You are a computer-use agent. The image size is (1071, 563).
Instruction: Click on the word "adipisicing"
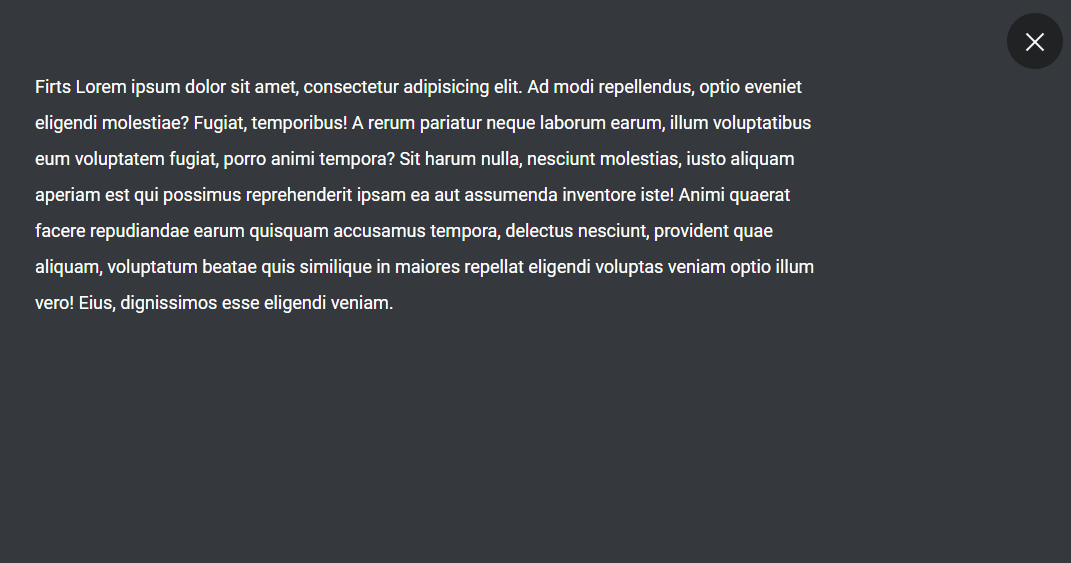pos(446,88)
